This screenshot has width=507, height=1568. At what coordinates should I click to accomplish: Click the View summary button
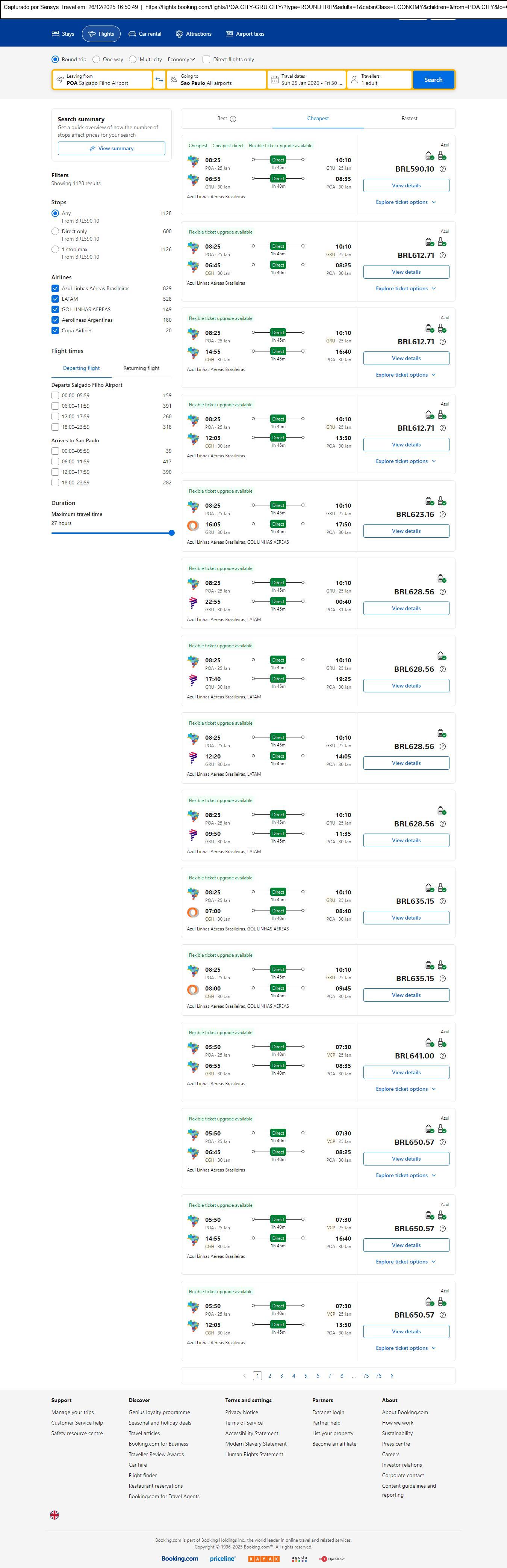click(112, 149)
